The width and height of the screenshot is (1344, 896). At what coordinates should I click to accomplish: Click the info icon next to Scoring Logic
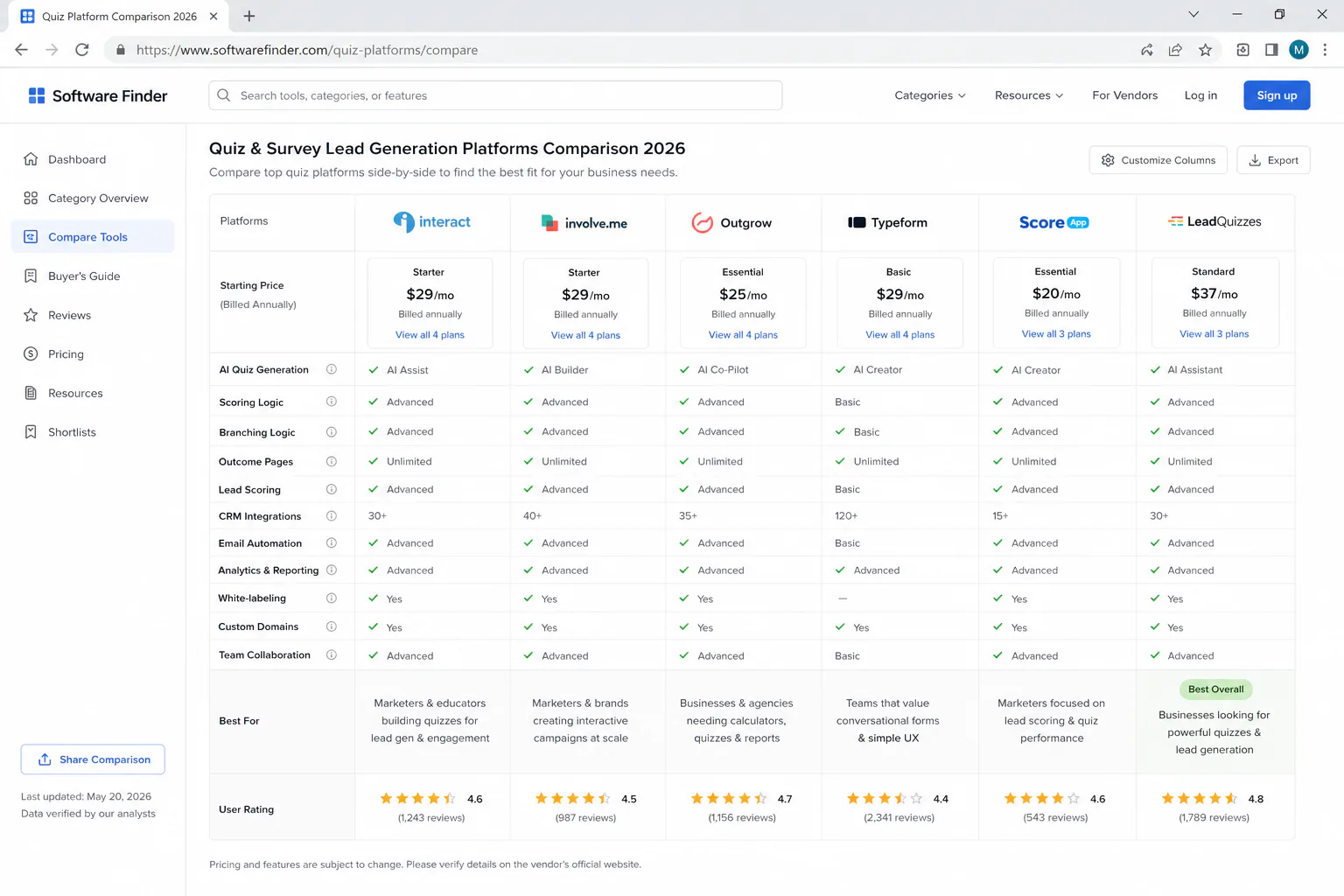332,402
